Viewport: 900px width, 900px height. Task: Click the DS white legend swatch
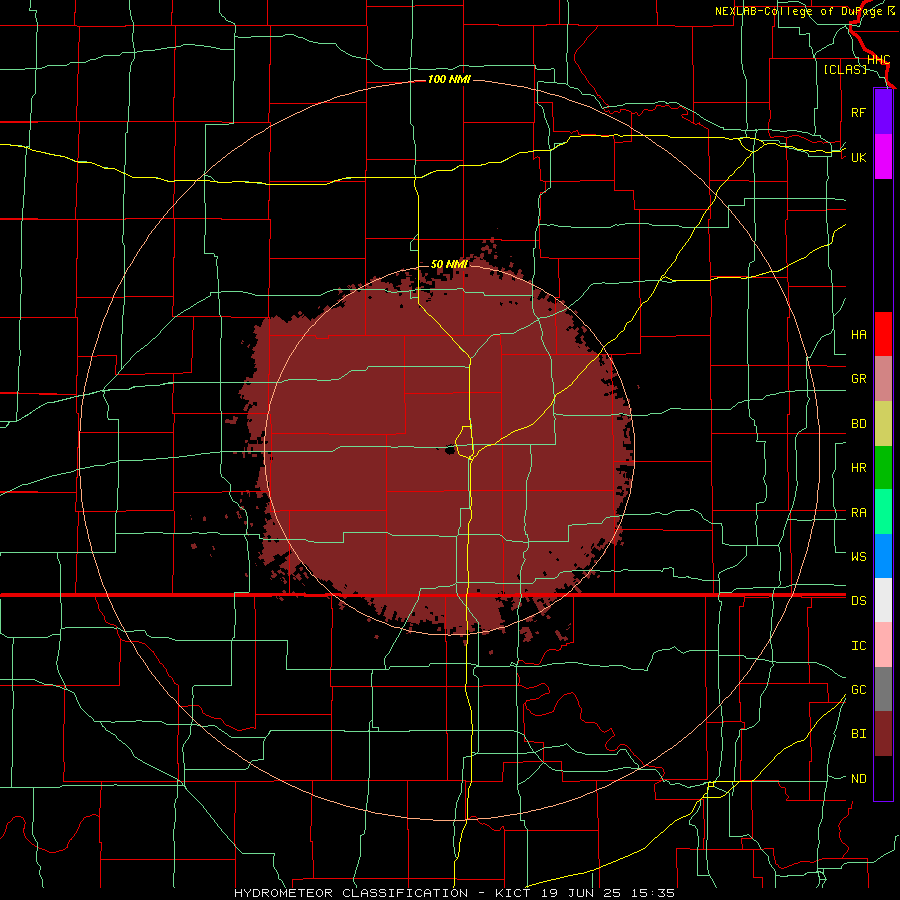click(883, 600)
